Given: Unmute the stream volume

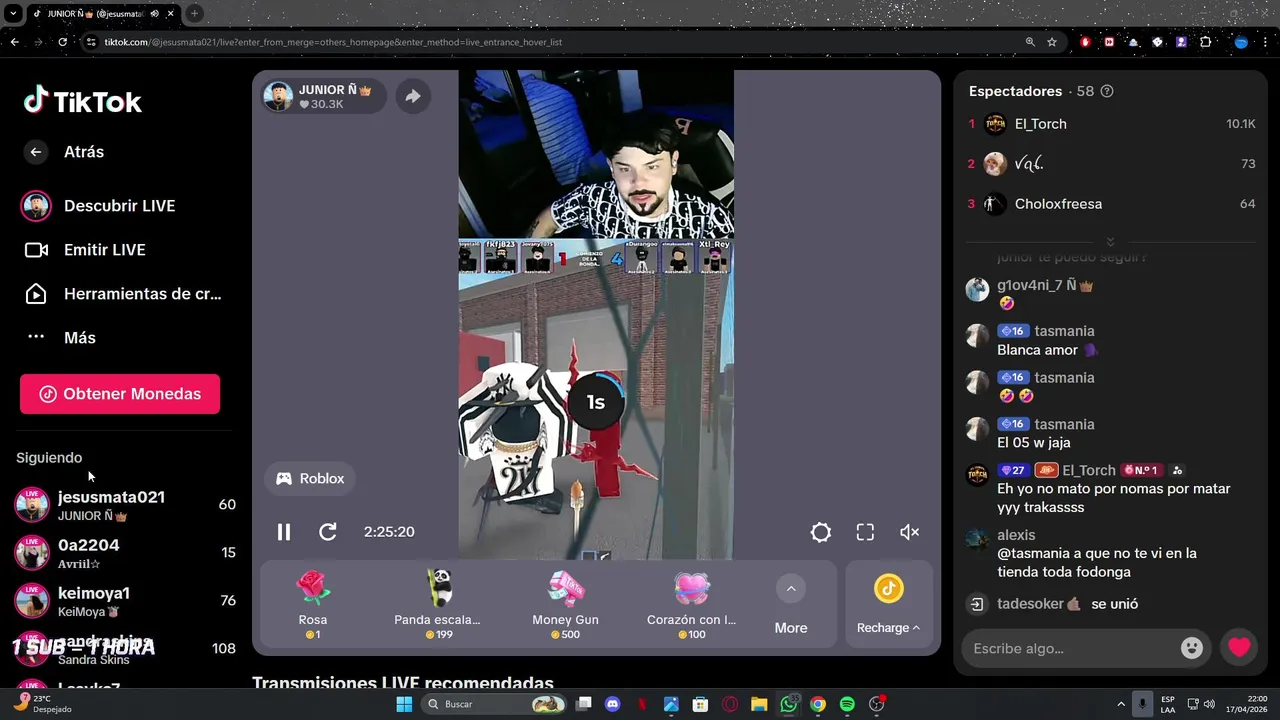Looking at the screenshot, I should pyautogui.click(x=909, y=533).
